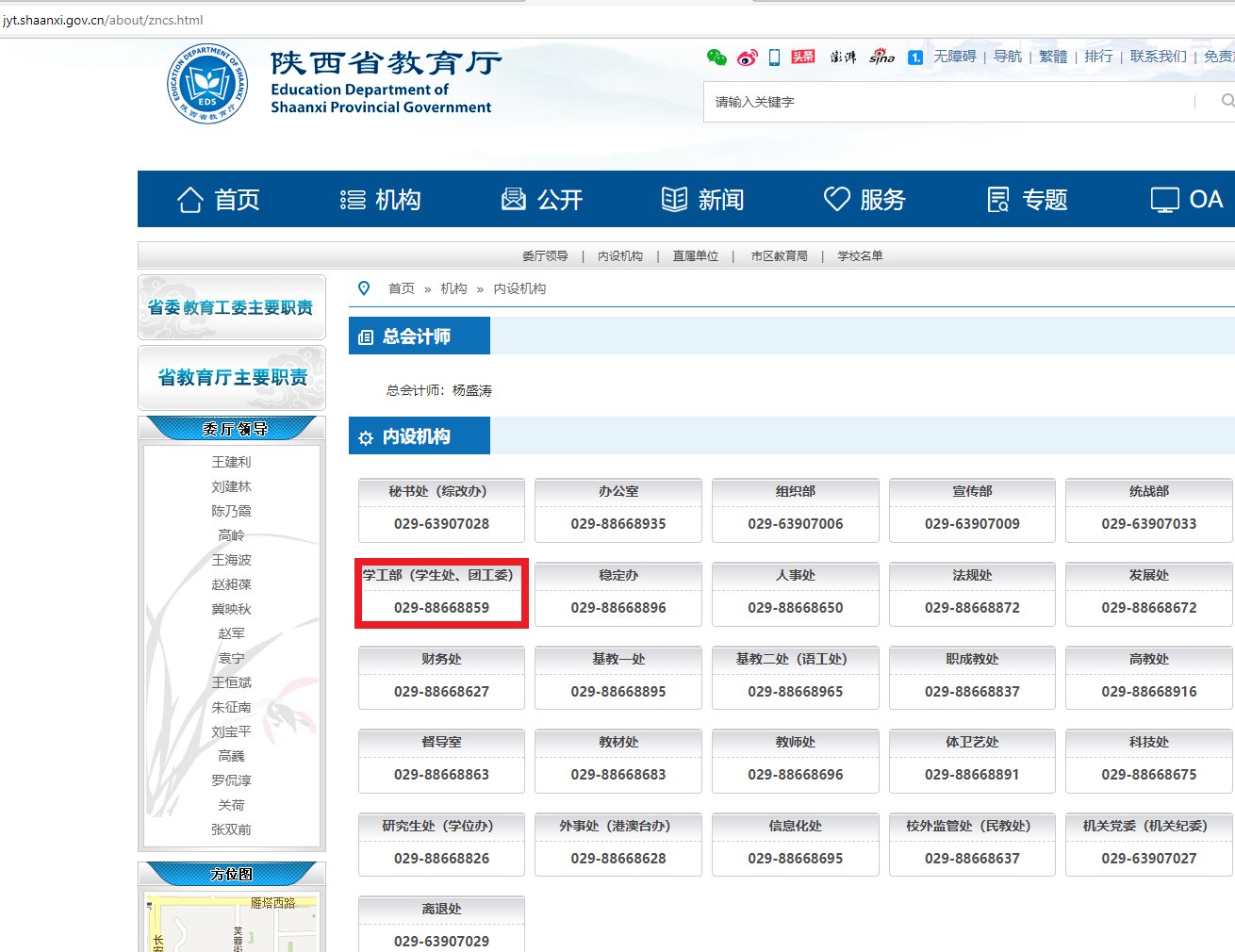Switch to traditional Chinese via 繁體
Image resolution: width=1235 pixels, height=952 pixels.
click(1053, 57)
